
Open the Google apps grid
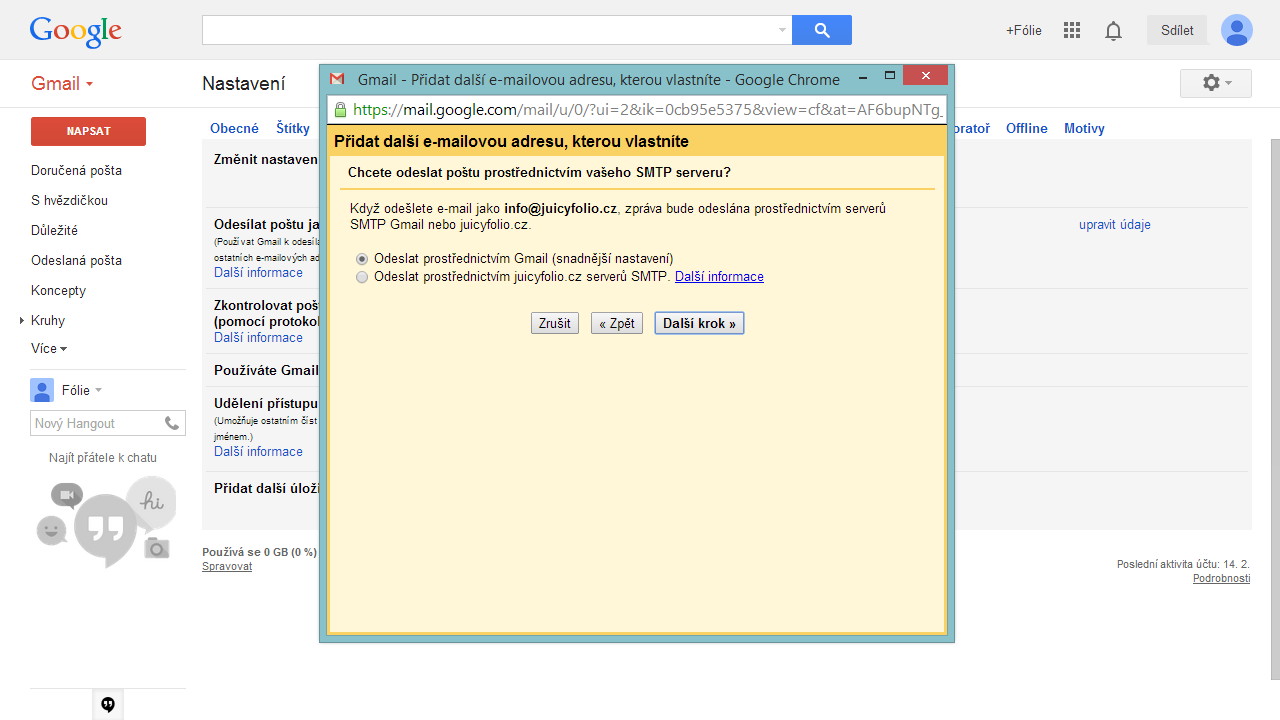(1072, 30)
